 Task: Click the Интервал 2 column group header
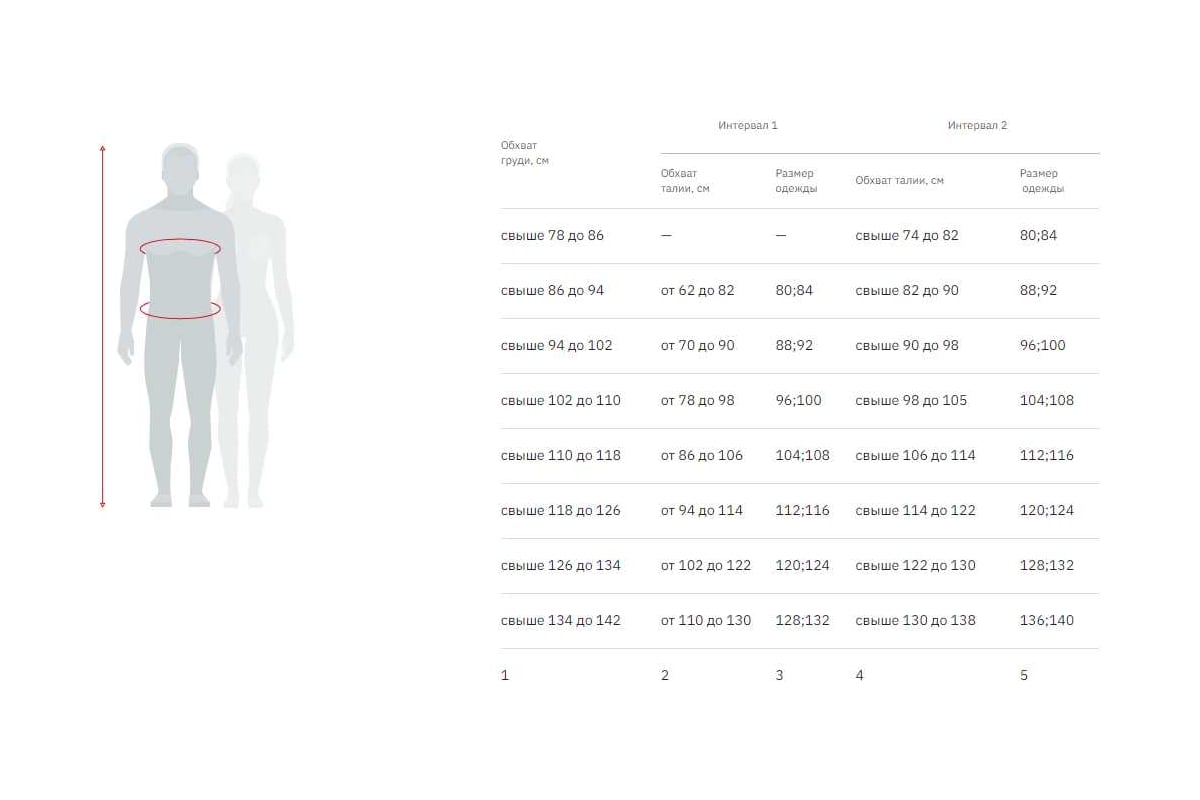[977, 126]
